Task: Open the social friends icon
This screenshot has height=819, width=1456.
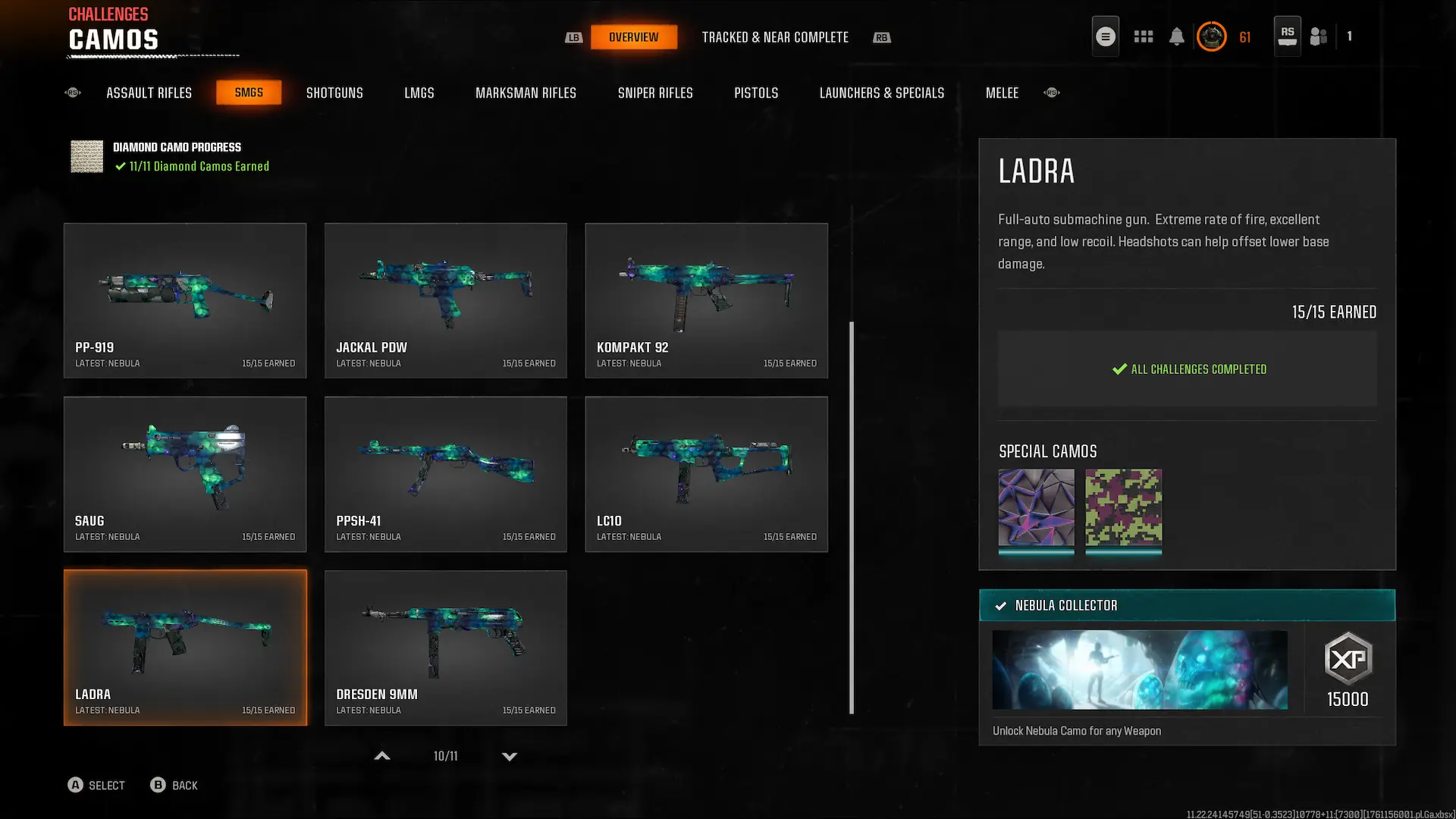Action: coord(1319,36)
